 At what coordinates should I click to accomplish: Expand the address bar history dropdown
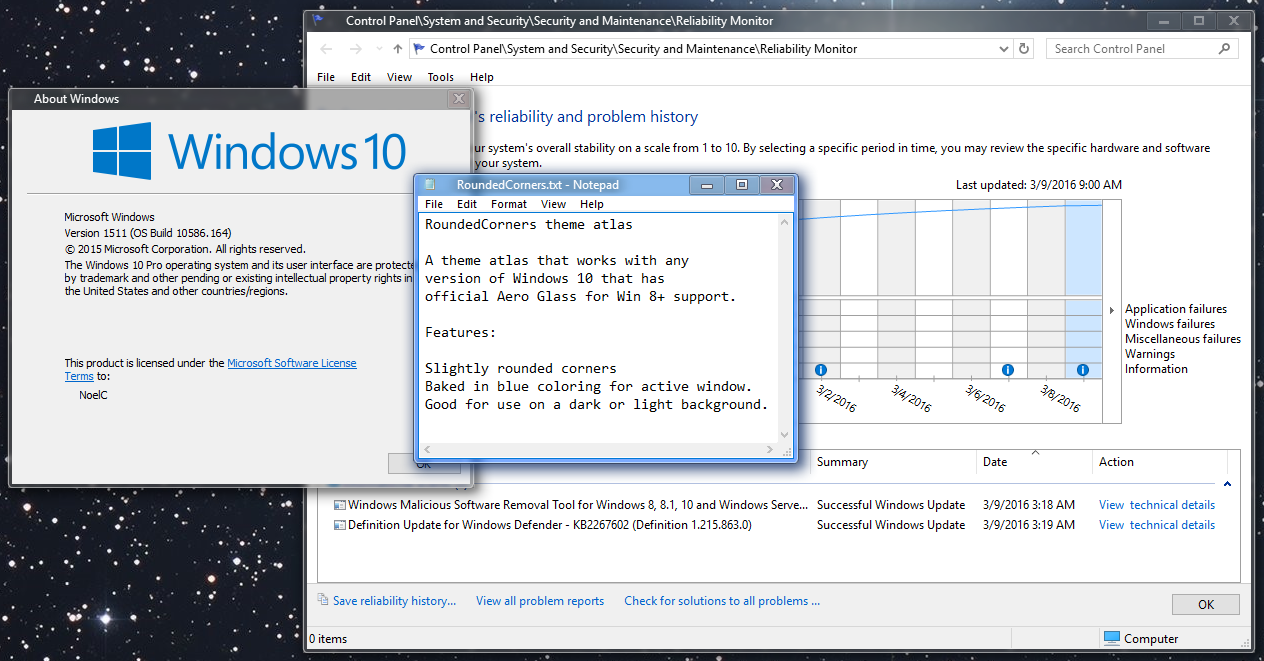1004,48
